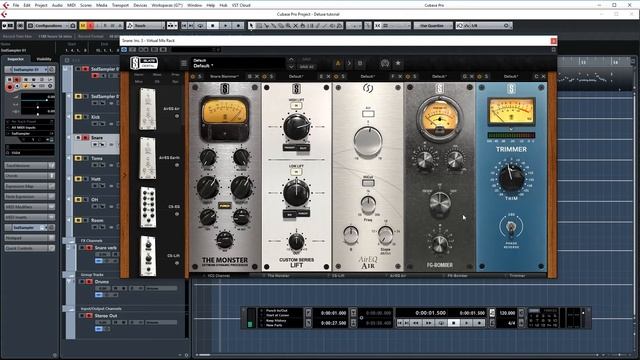Mute the OH track
The height and width of the screenshot is (360, 640).
(x=78, y=200)
